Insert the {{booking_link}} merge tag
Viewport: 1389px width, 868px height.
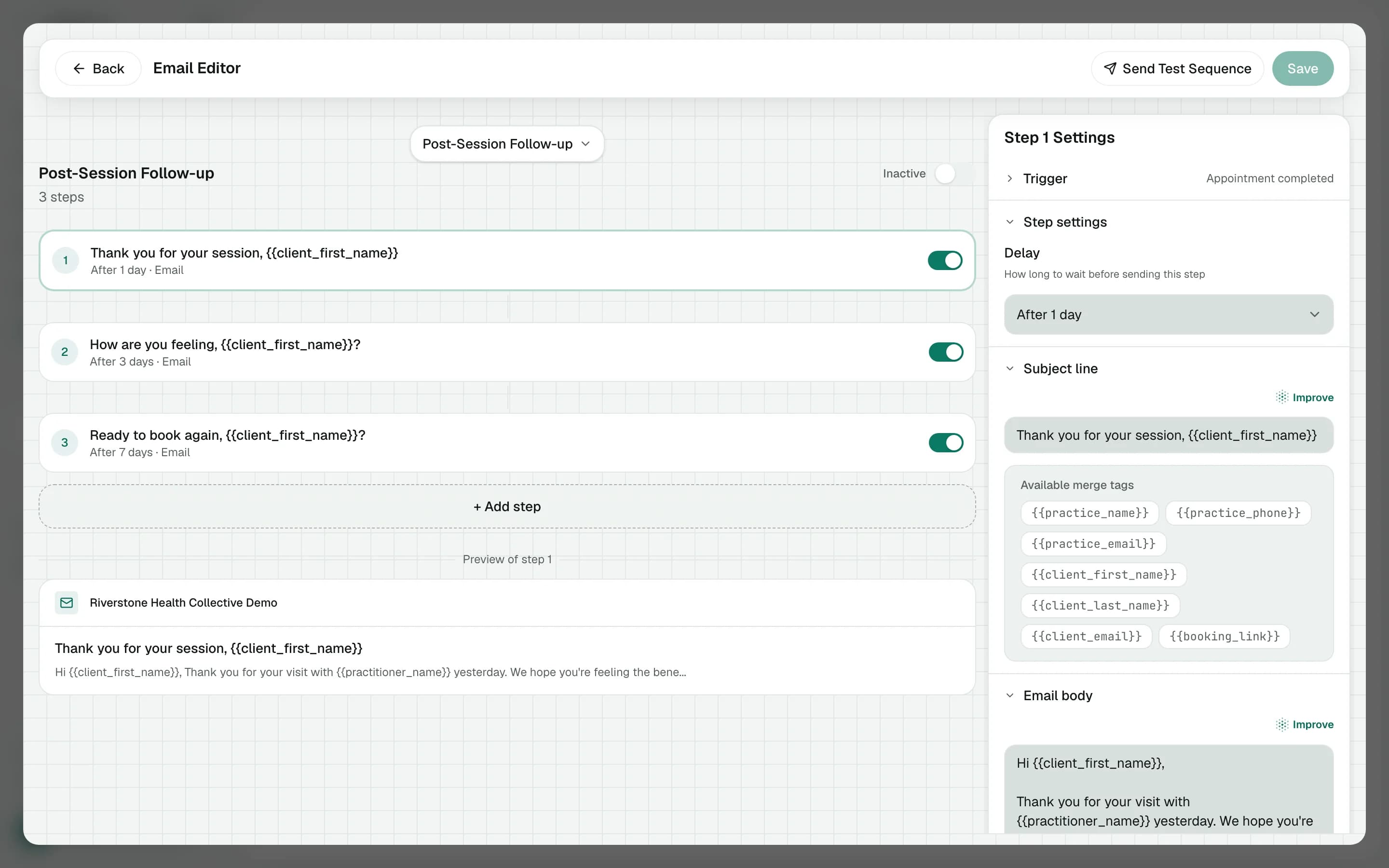tap(1224, 637)
